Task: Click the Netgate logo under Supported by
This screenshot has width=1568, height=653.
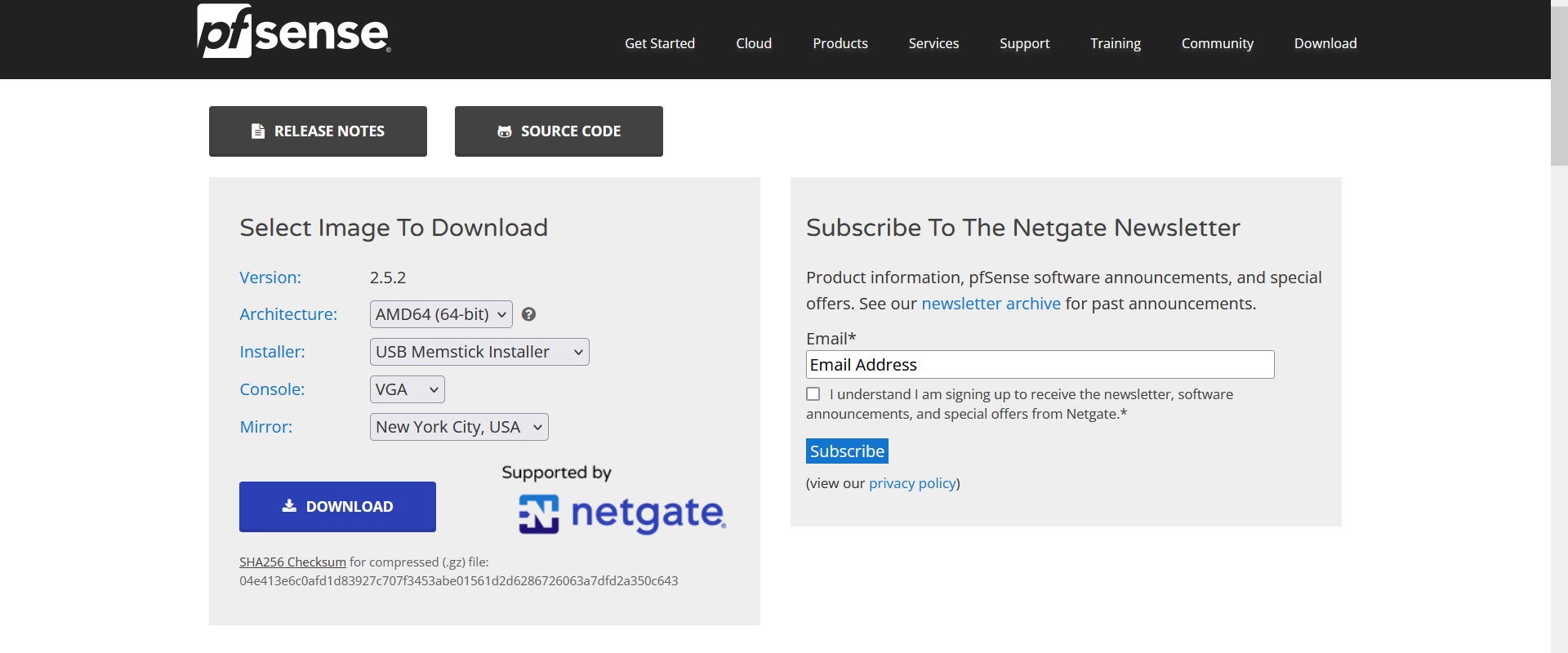Action: (622, 514)
